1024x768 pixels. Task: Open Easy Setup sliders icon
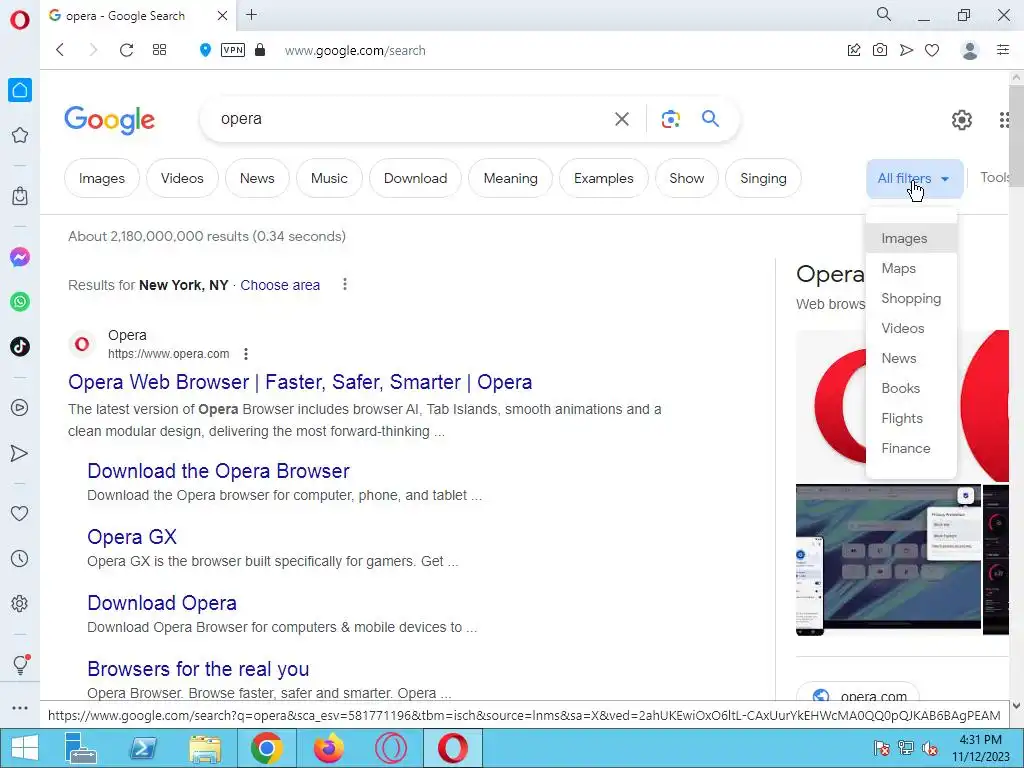coord(1003,50)
